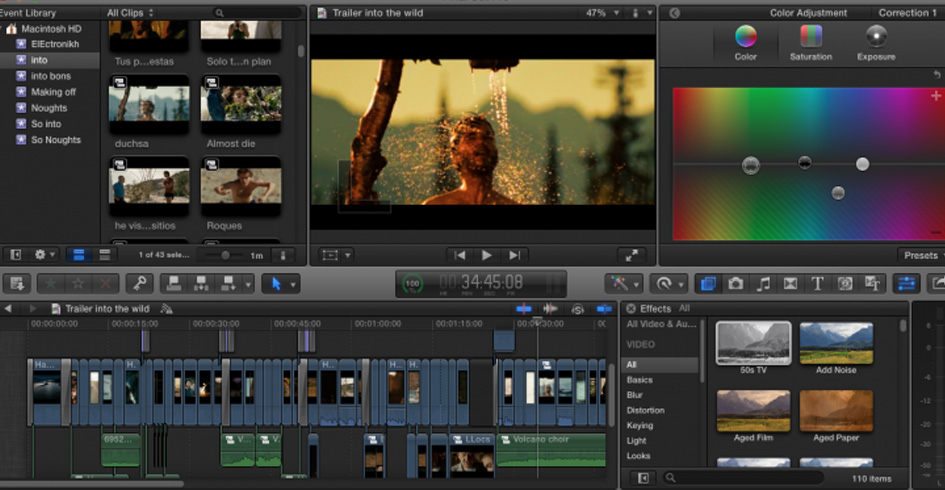
Task: Open the gear action menu in browser
Action: [45, 255]
